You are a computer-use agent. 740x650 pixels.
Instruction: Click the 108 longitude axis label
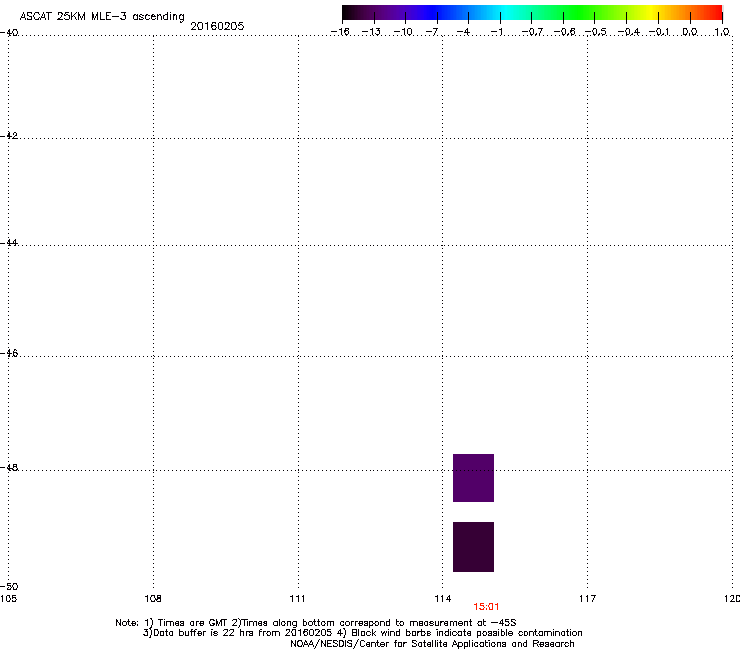153,599
